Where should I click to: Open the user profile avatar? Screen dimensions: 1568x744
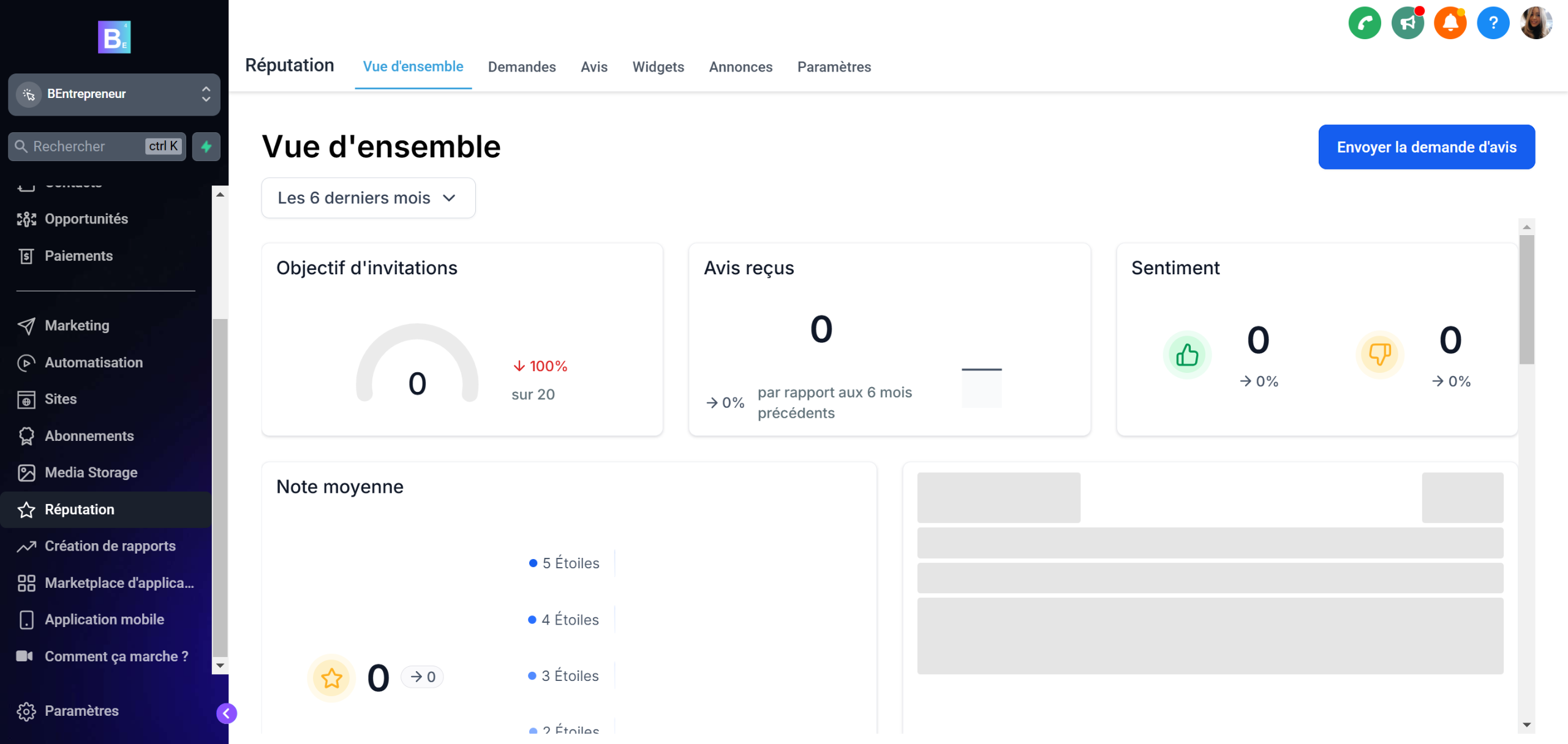1536,23
